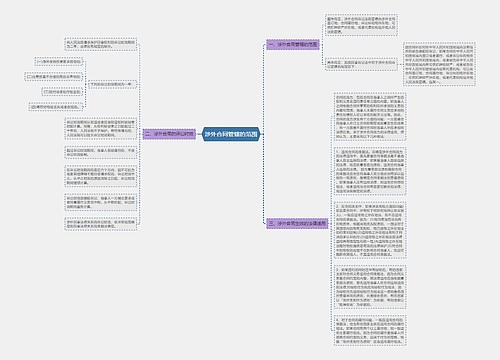Click the note beginning 合同的效力
Screen dimensions: 500x360
tap(370, 117)
